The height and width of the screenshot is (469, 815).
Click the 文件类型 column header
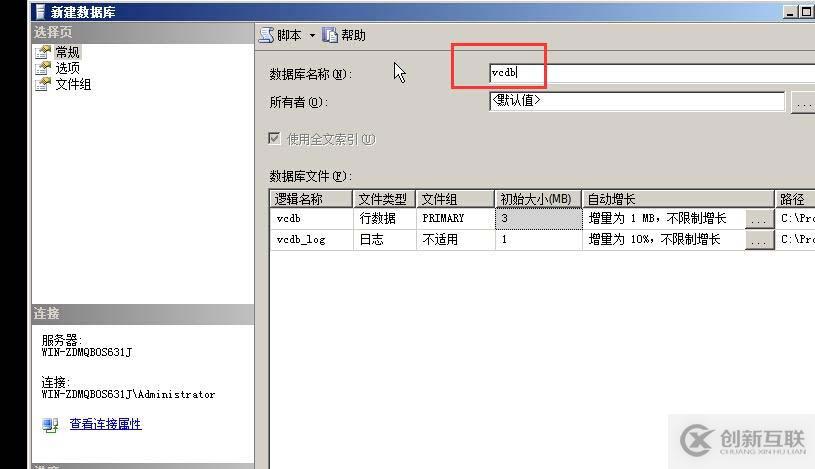tap(384, 199)
